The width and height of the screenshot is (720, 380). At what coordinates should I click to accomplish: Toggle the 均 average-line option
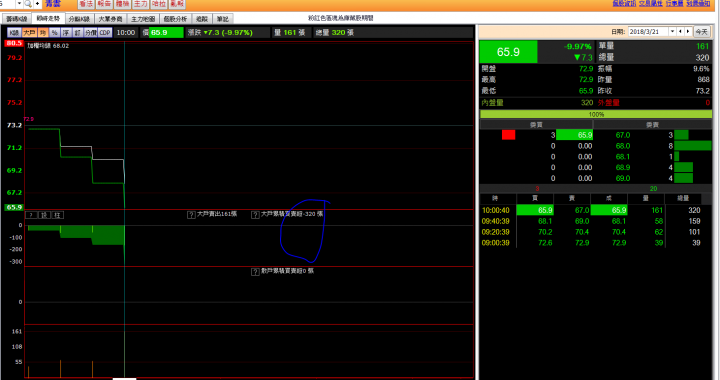click(43, 33)
